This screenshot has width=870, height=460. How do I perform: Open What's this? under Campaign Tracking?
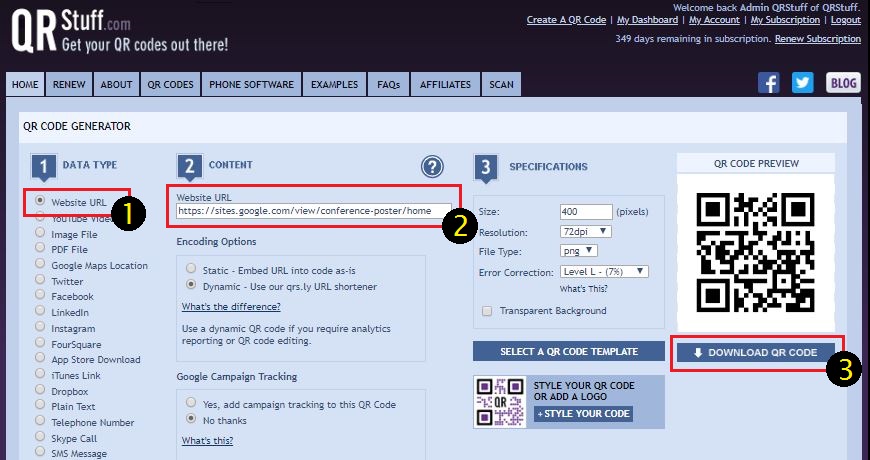click(207, 441)
